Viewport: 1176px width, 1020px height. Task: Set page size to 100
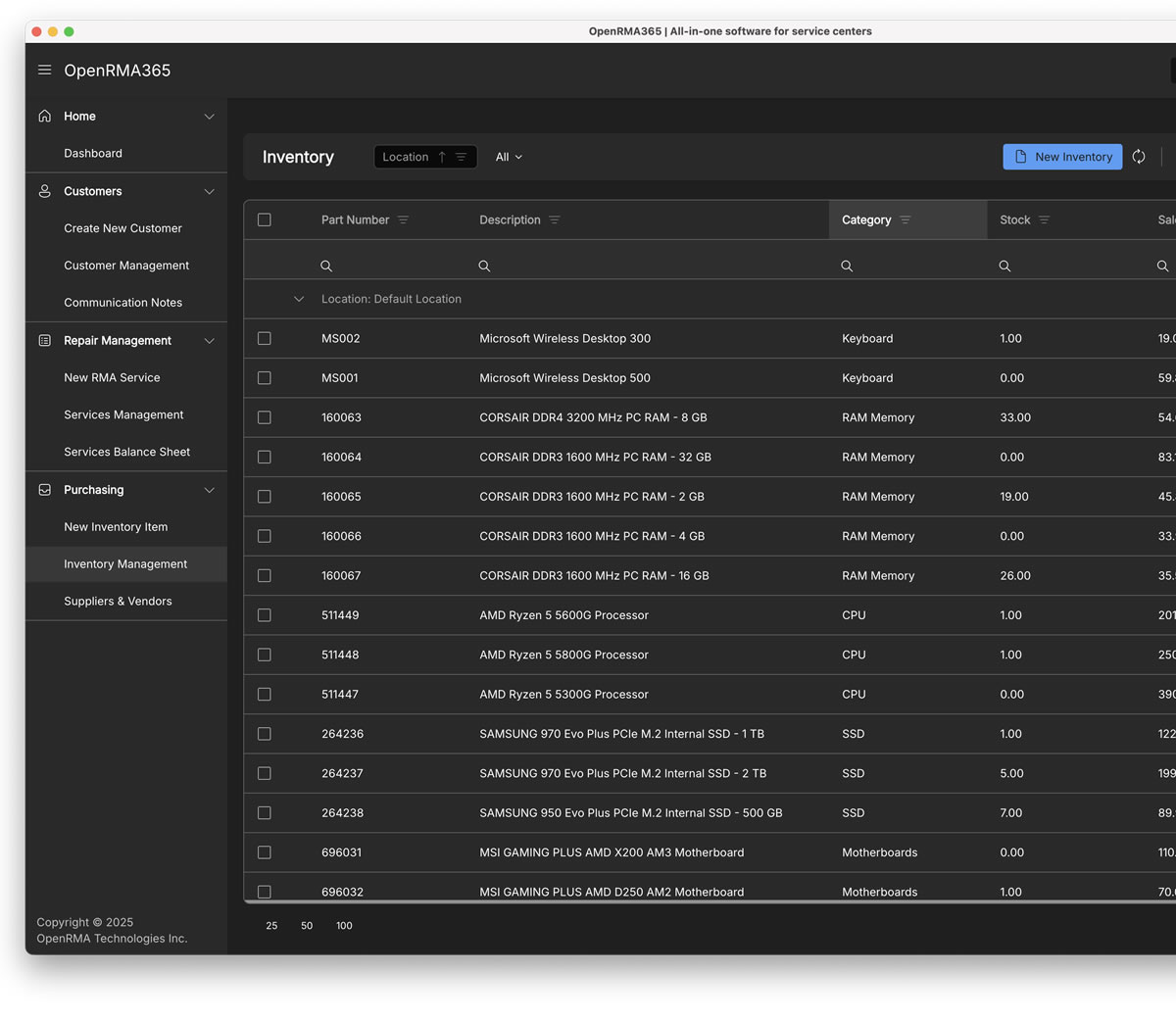344,925
